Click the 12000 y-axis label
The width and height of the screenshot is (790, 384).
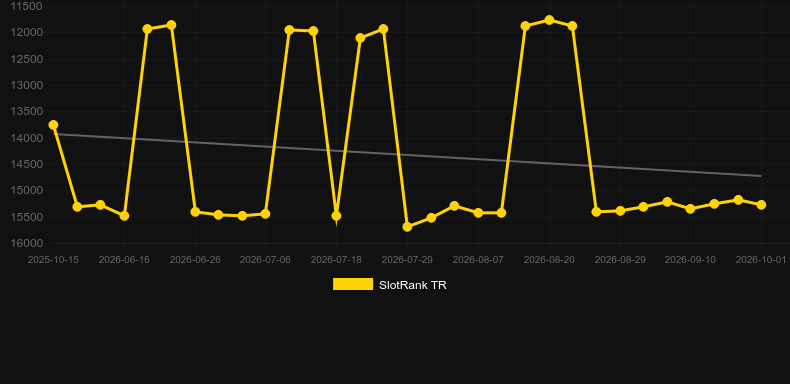26,32
